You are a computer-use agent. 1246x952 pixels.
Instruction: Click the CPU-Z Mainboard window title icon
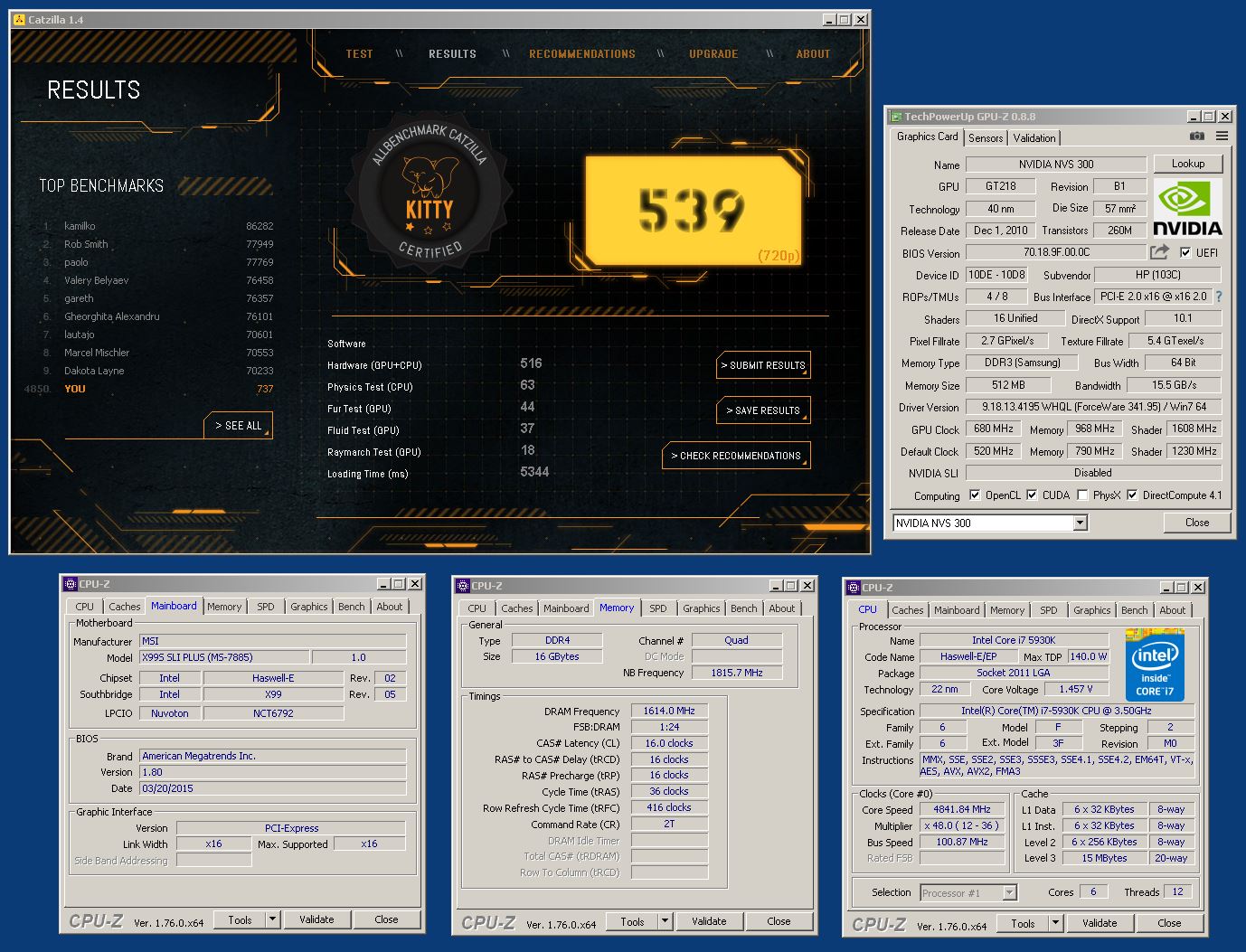(x=70, y=584)
